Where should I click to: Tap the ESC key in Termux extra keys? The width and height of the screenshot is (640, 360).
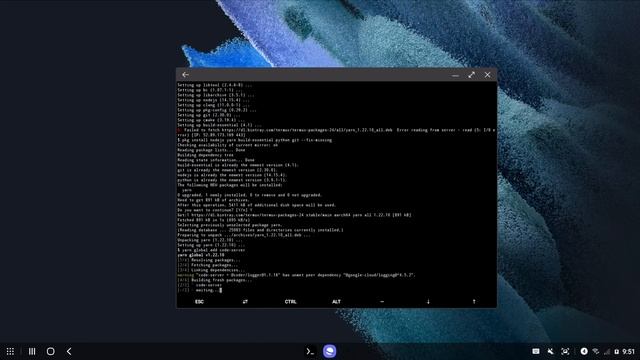(199, 302)
